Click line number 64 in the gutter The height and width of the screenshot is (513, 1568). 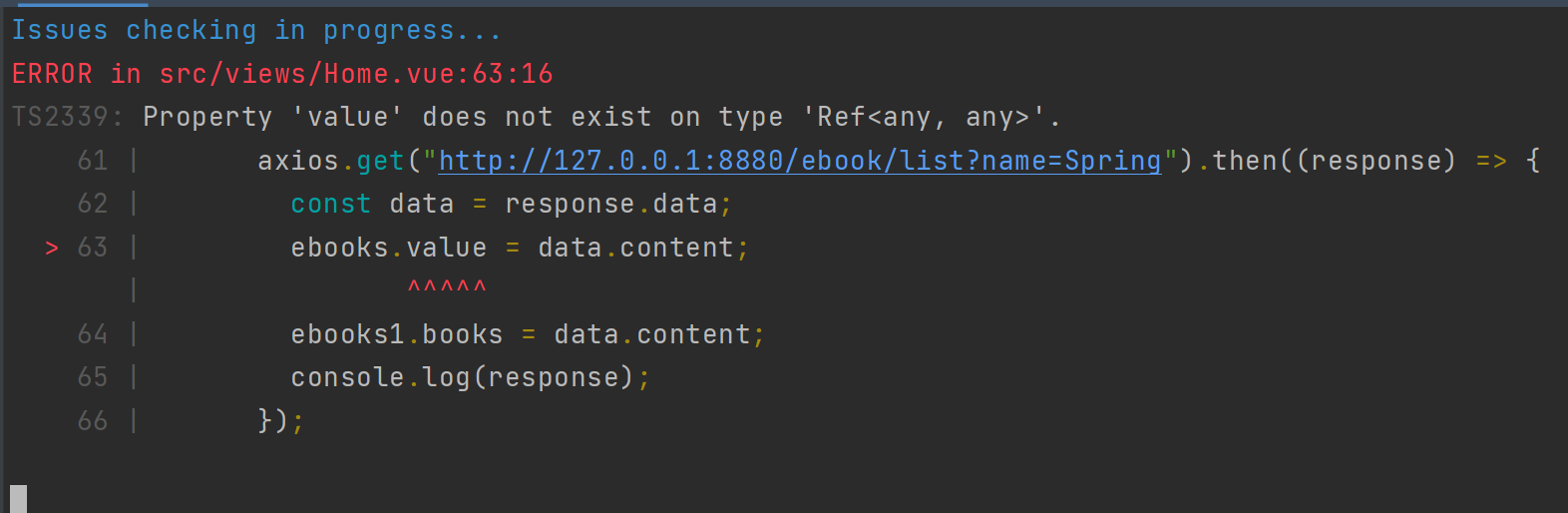point(93,334)
